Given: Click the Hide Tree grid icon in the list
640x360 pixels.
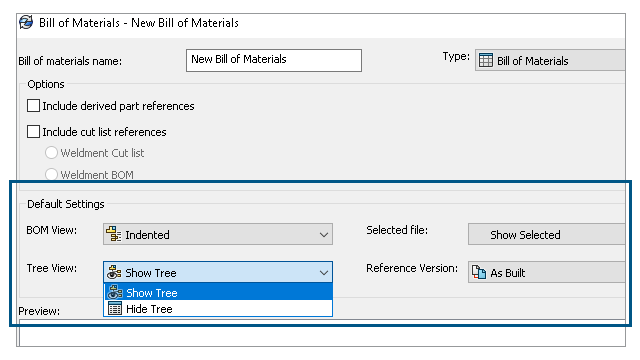Looking at the screenshot, I should 115,309.
